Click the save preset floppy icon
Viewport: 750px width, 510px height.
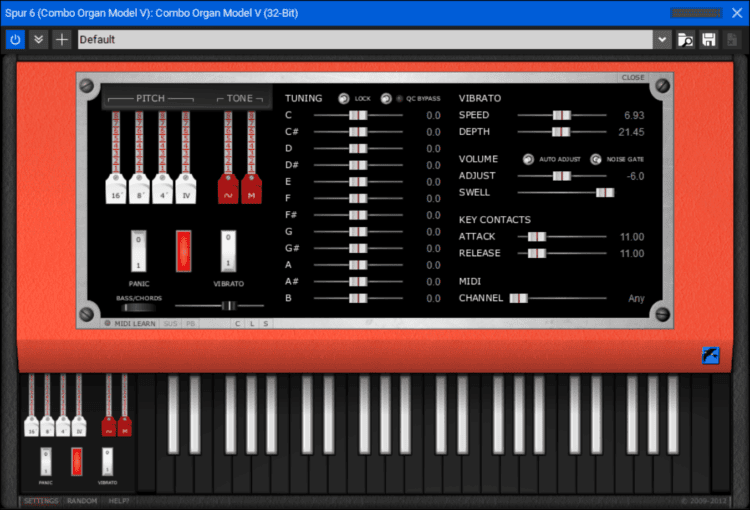(709, 39)
